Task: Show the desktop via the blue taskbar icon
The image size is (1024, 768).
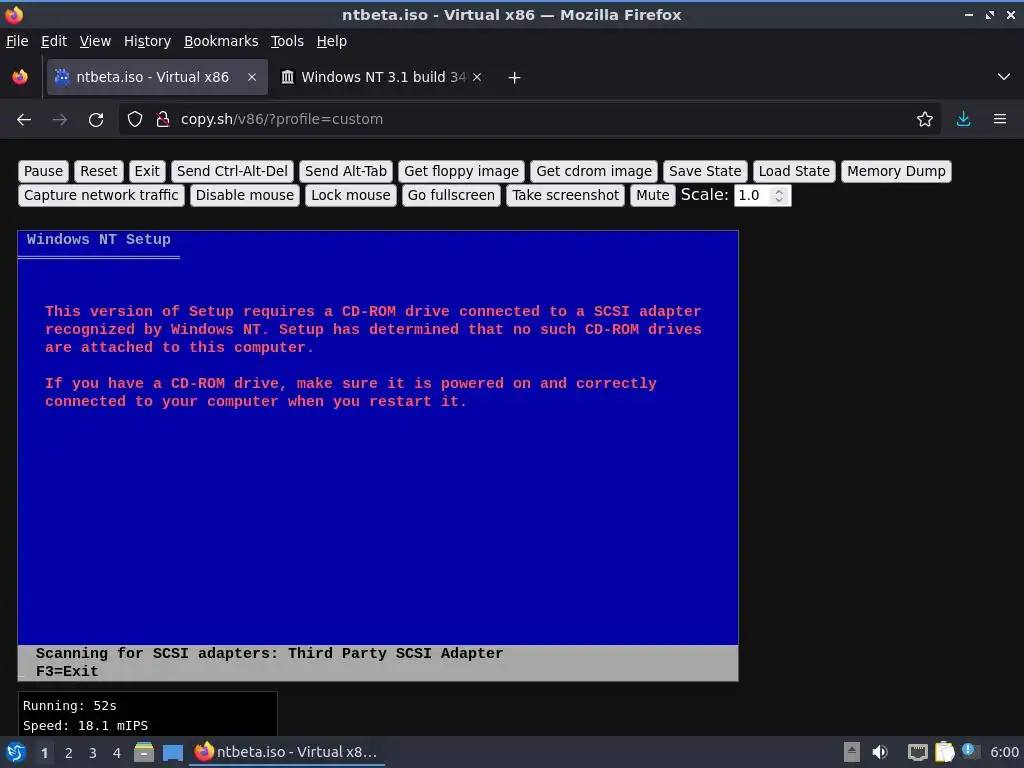Action: (x=172, y=752)
